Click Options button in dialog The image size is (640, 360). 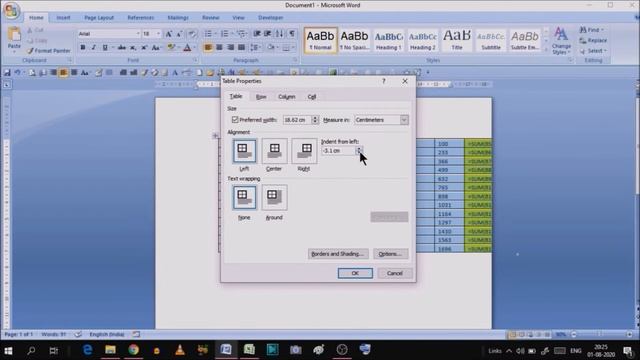(391, 254)
